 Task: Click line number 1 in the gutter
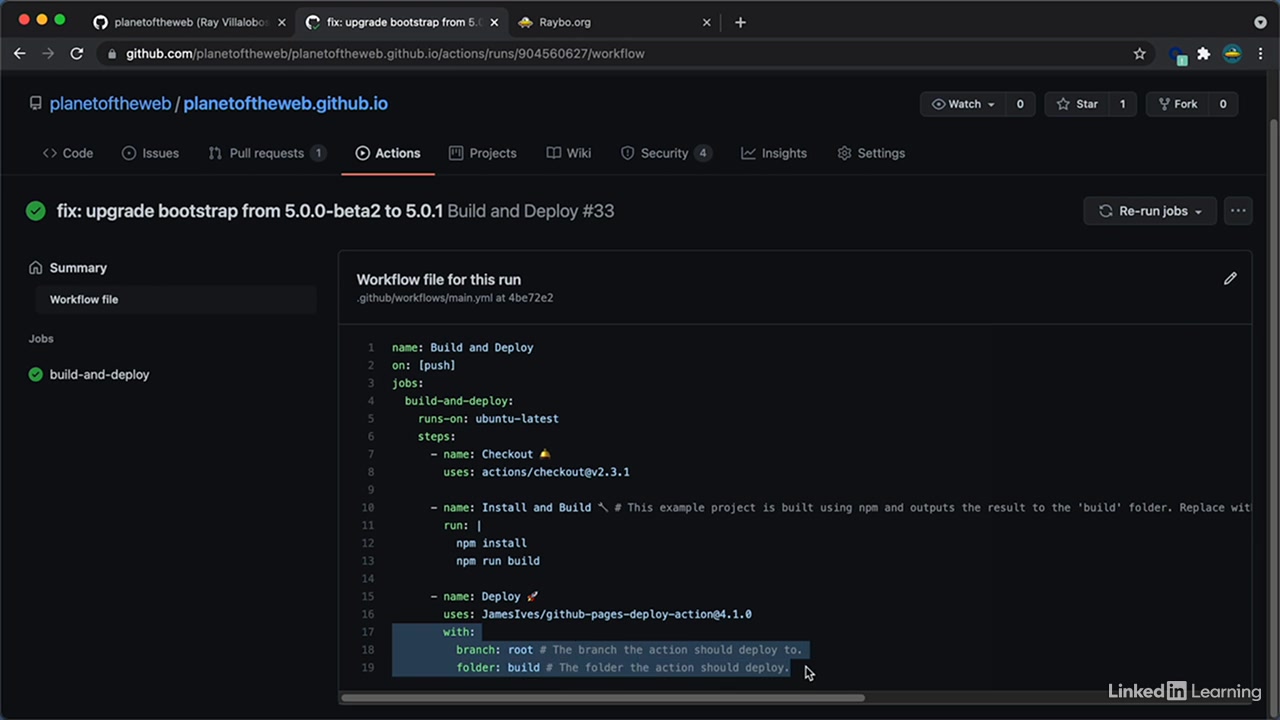[x=371, y=348]
